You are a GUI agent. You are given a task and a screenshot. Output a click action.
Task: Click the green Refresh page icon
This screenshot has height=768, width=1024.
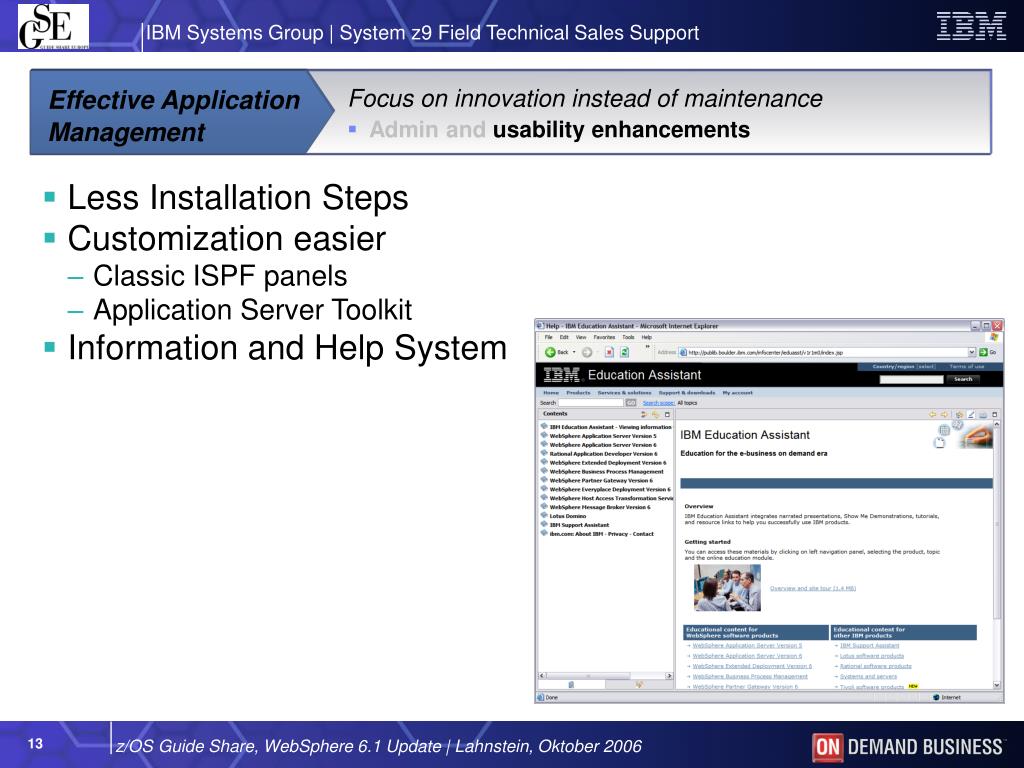[624, 352]
